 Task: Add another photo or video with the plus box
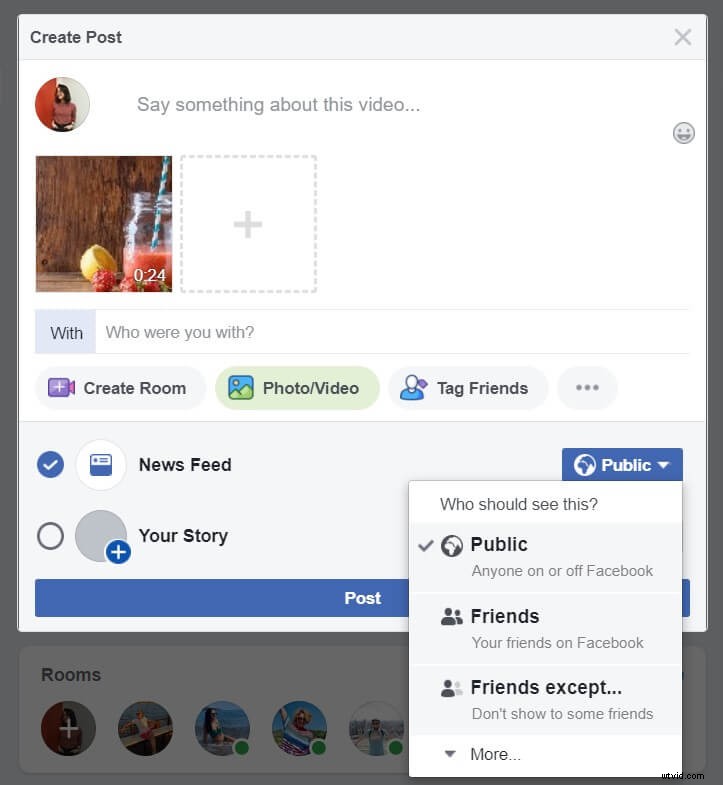[x=248, y=224]
